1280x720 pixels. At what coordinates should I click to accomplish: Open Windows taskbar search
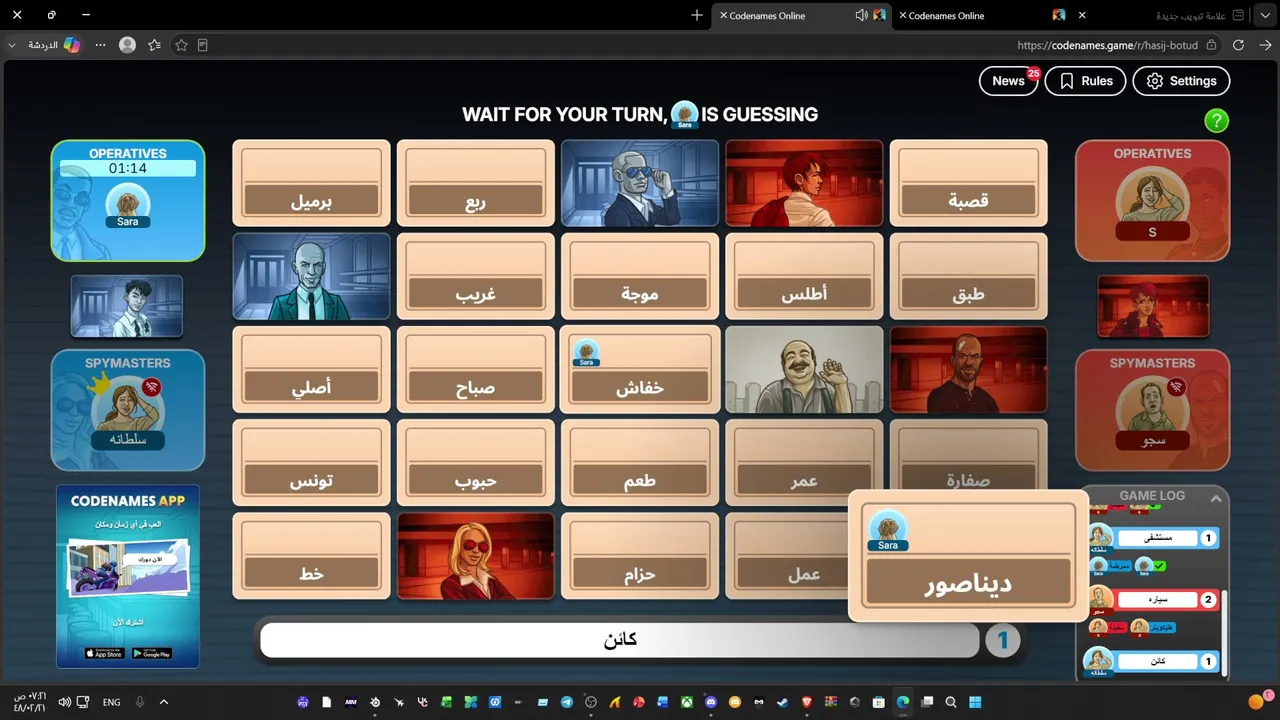click(951, 702)
